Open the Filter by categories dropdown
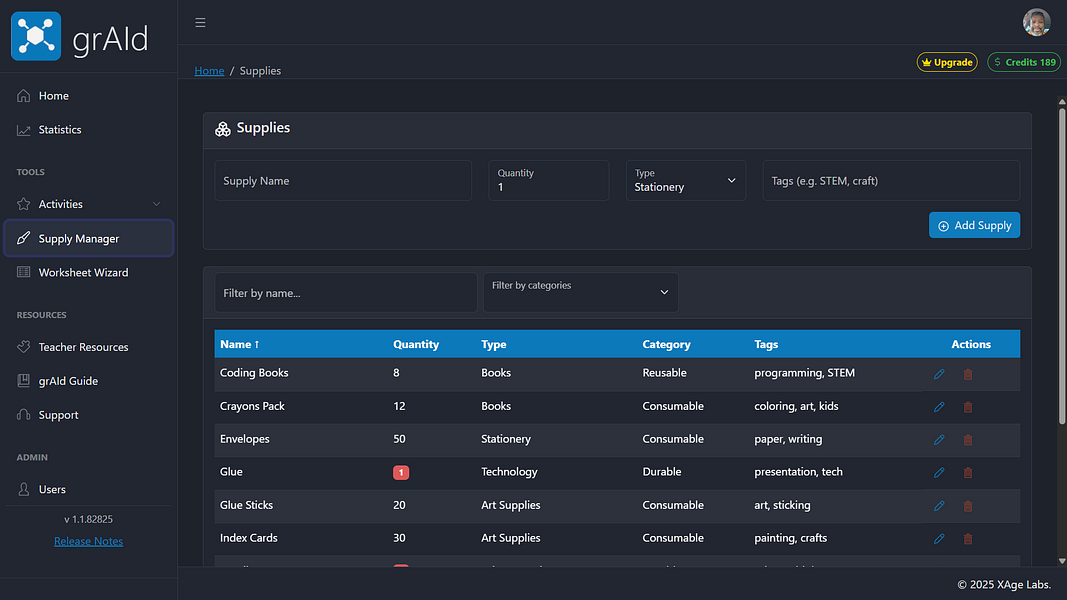 click(x=580, y=292)
